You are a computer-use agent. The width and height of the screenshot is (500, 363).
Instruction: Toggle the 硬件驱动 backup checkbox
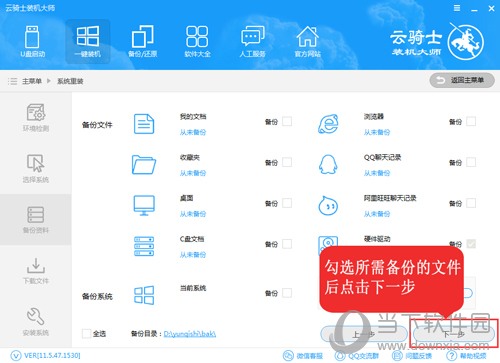(x=471, y=244)
